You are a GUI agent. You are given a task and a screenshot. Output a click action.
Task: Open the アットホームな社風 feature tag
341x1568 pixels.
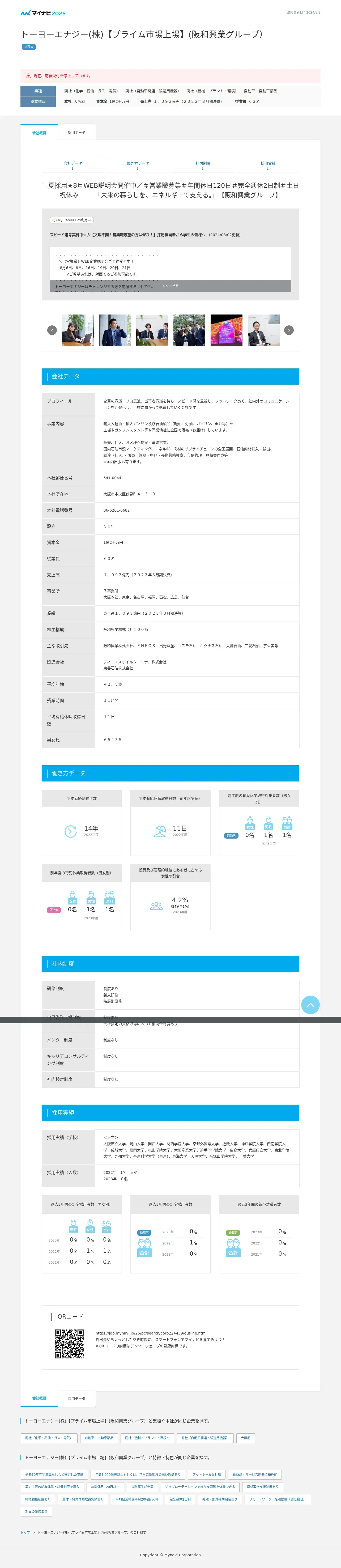(x=206, y=1474)
